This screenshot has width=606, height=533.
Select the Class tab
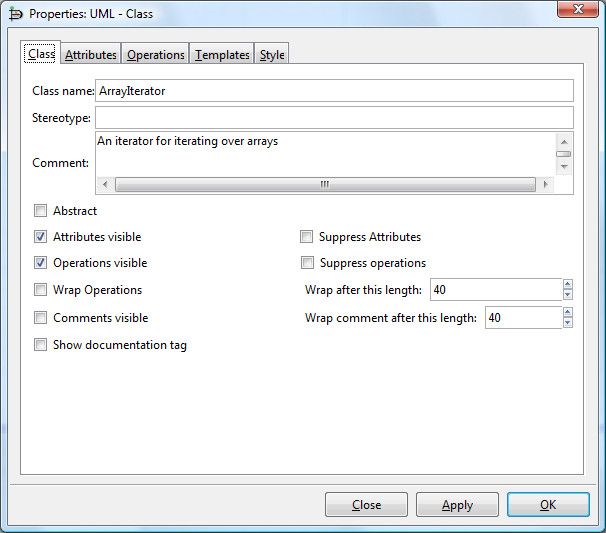click(41, 53)
